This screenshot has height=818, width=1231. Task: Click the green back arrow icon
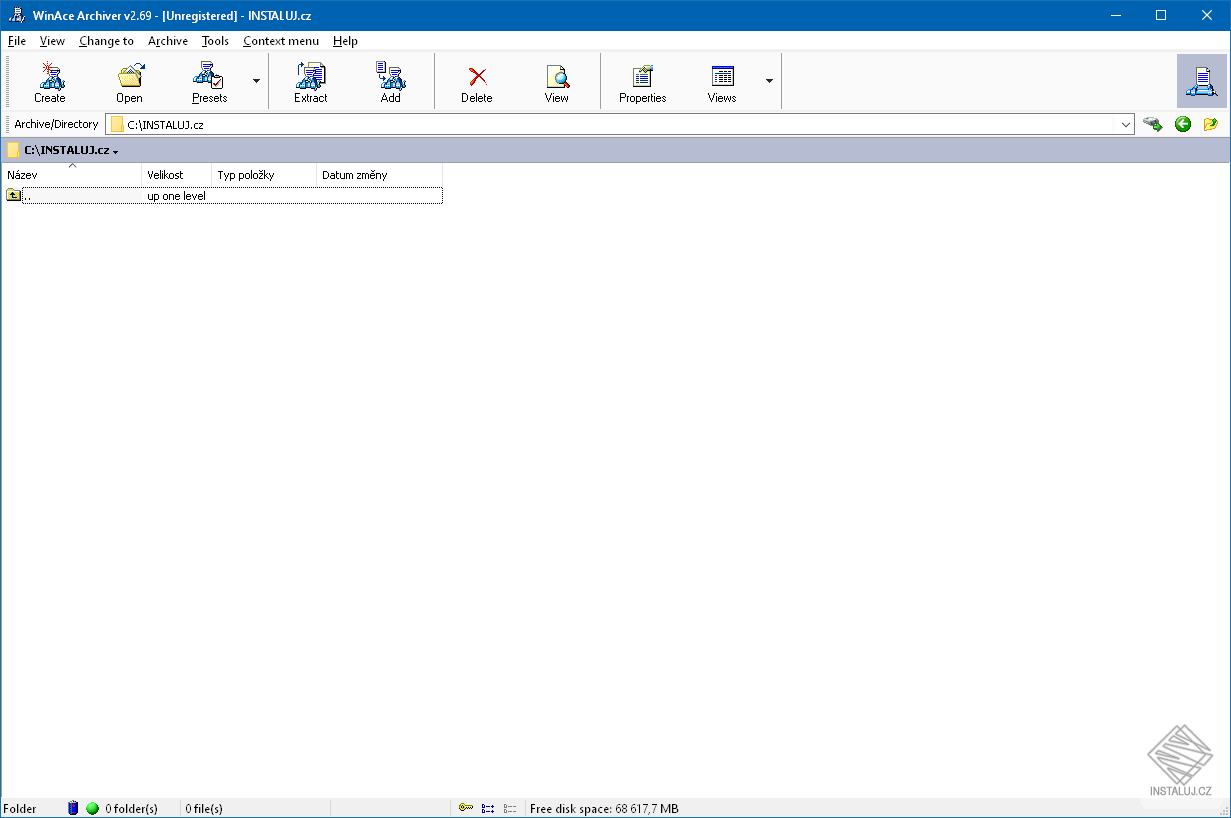1183,124
